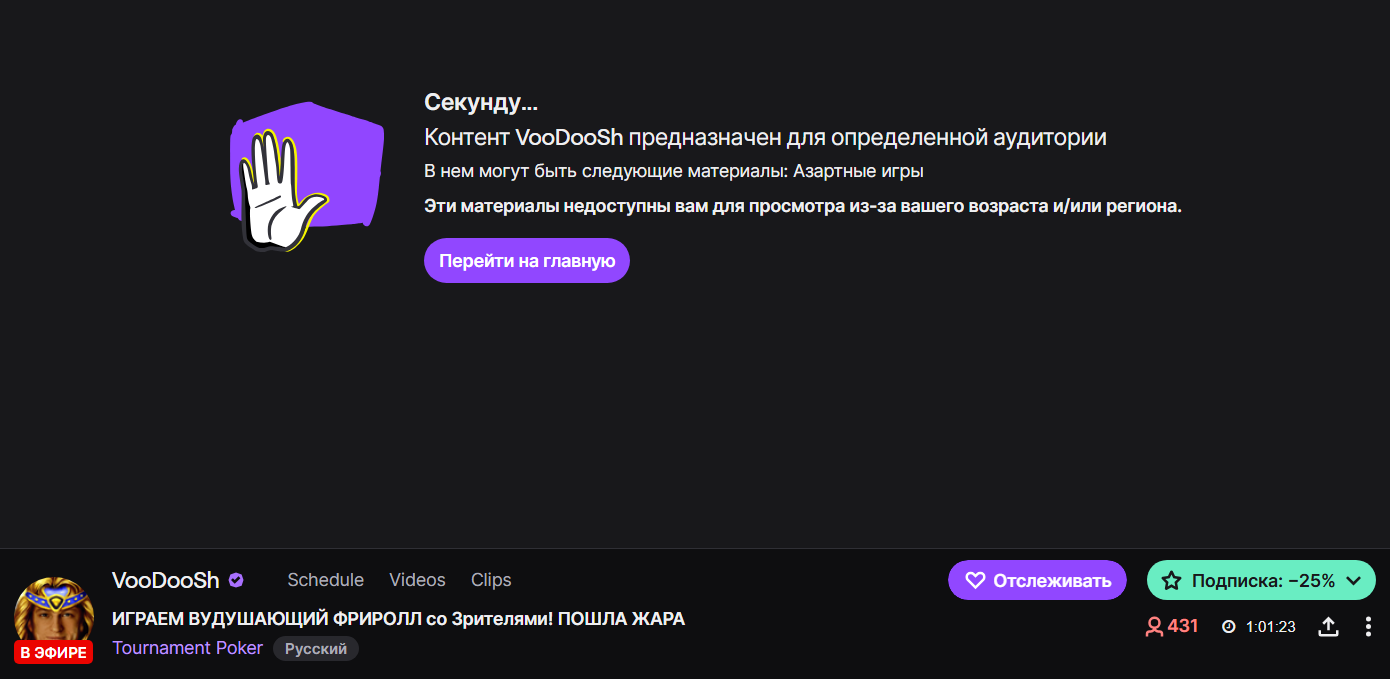
Task: Open the VooDooSh channel name link
Action: (x=166, y=580)
